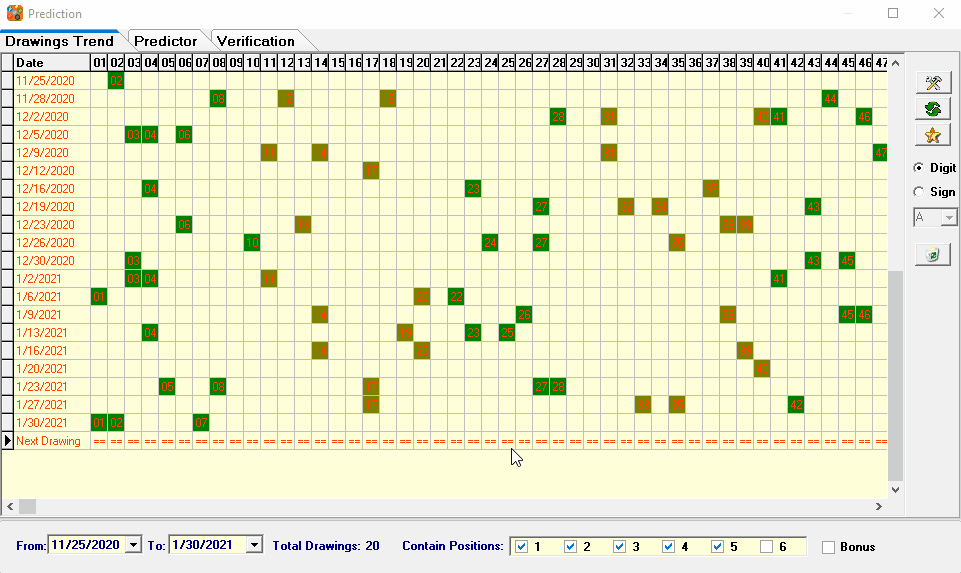This screenshot has height=573, width=961.
Task: Check the position 6 checkbox
Action: click(766, 547)
